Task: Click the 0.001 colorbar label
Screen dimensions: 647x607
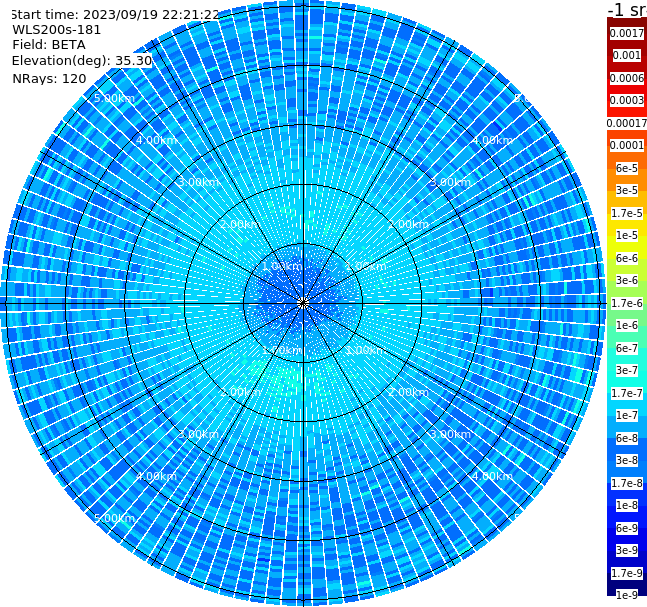Action: coord(627,55)
